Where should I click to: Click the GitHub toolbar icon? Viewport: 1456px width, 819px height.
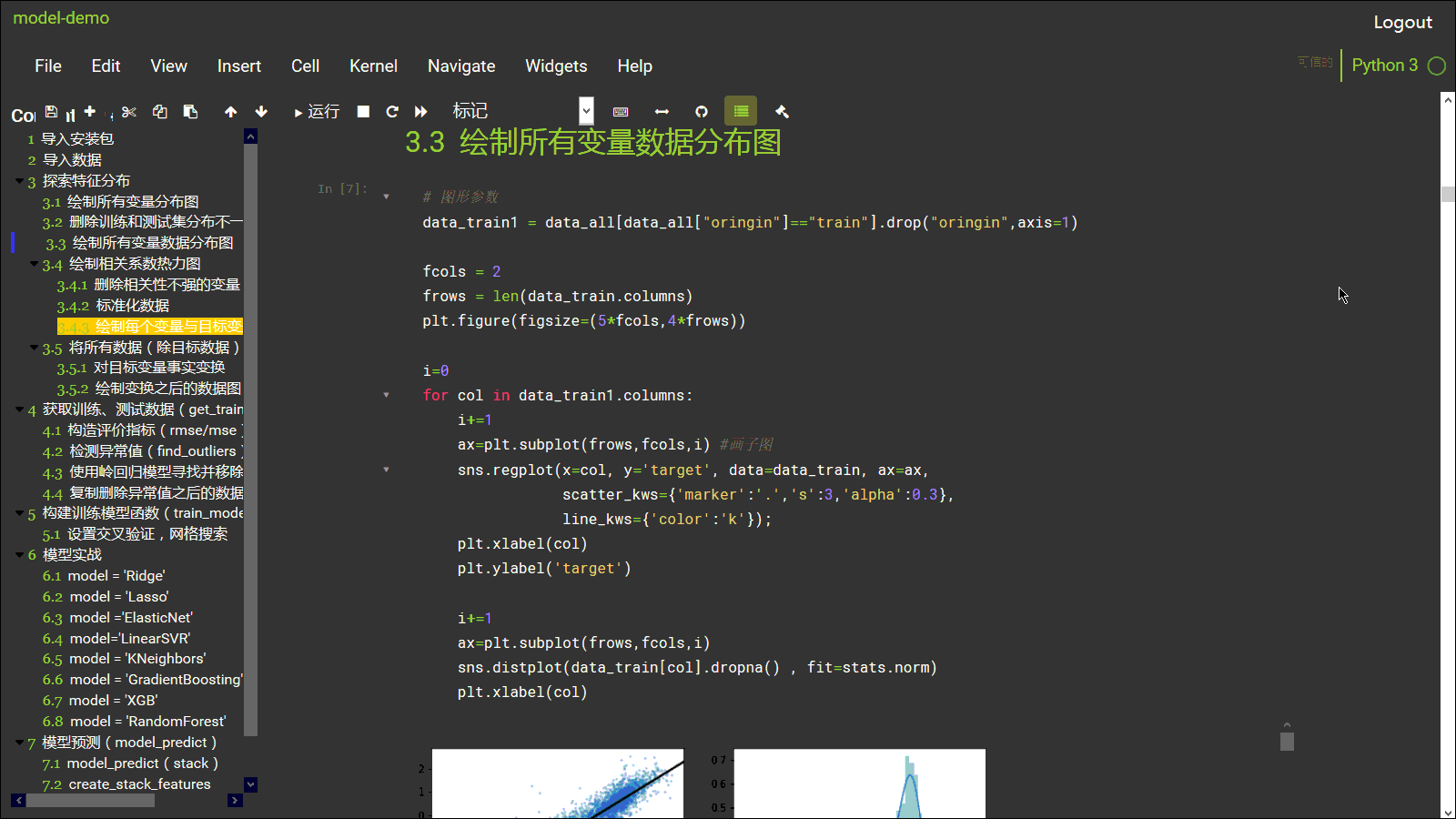click(x=701, y=111)
